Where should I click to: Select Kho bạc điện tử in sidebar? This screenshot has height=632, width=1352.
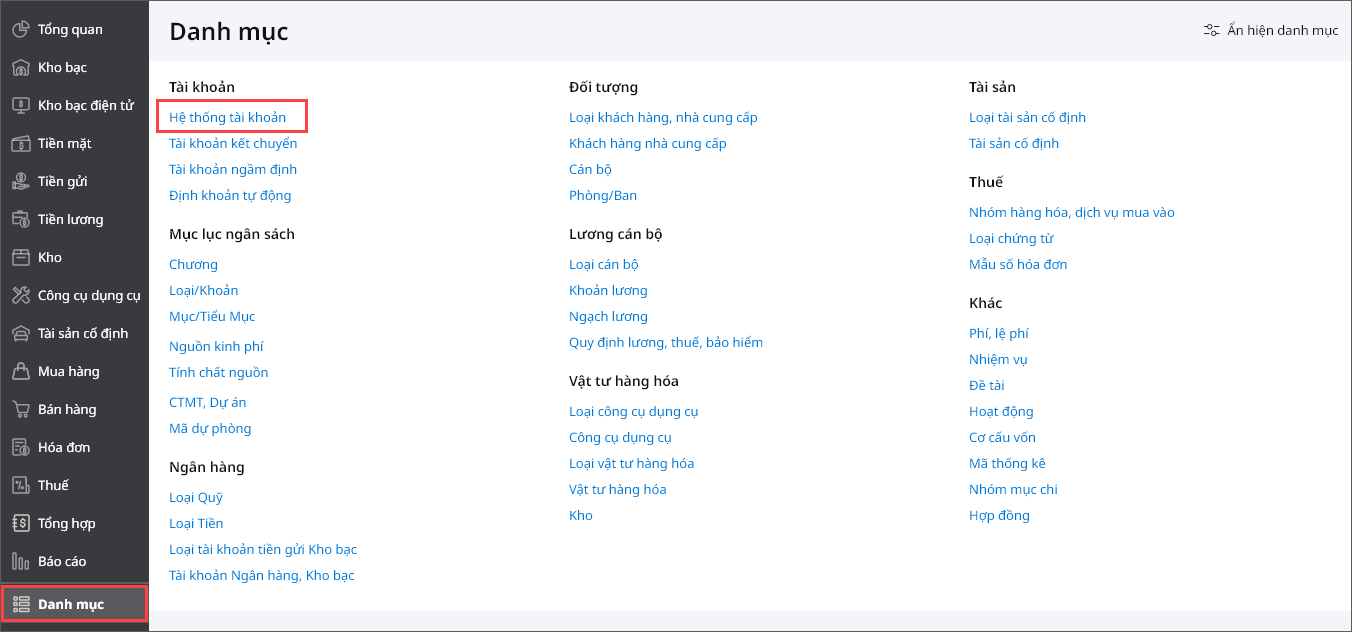click(x=85, y=105)
